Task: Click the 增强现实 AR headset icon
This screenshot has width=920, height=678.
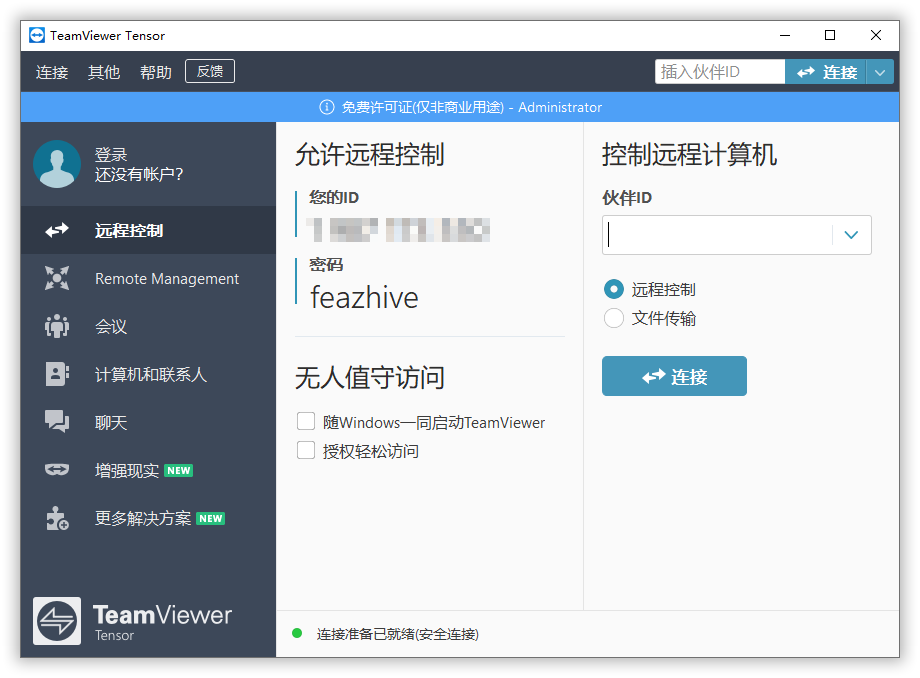Action: (x=57, y=470)
